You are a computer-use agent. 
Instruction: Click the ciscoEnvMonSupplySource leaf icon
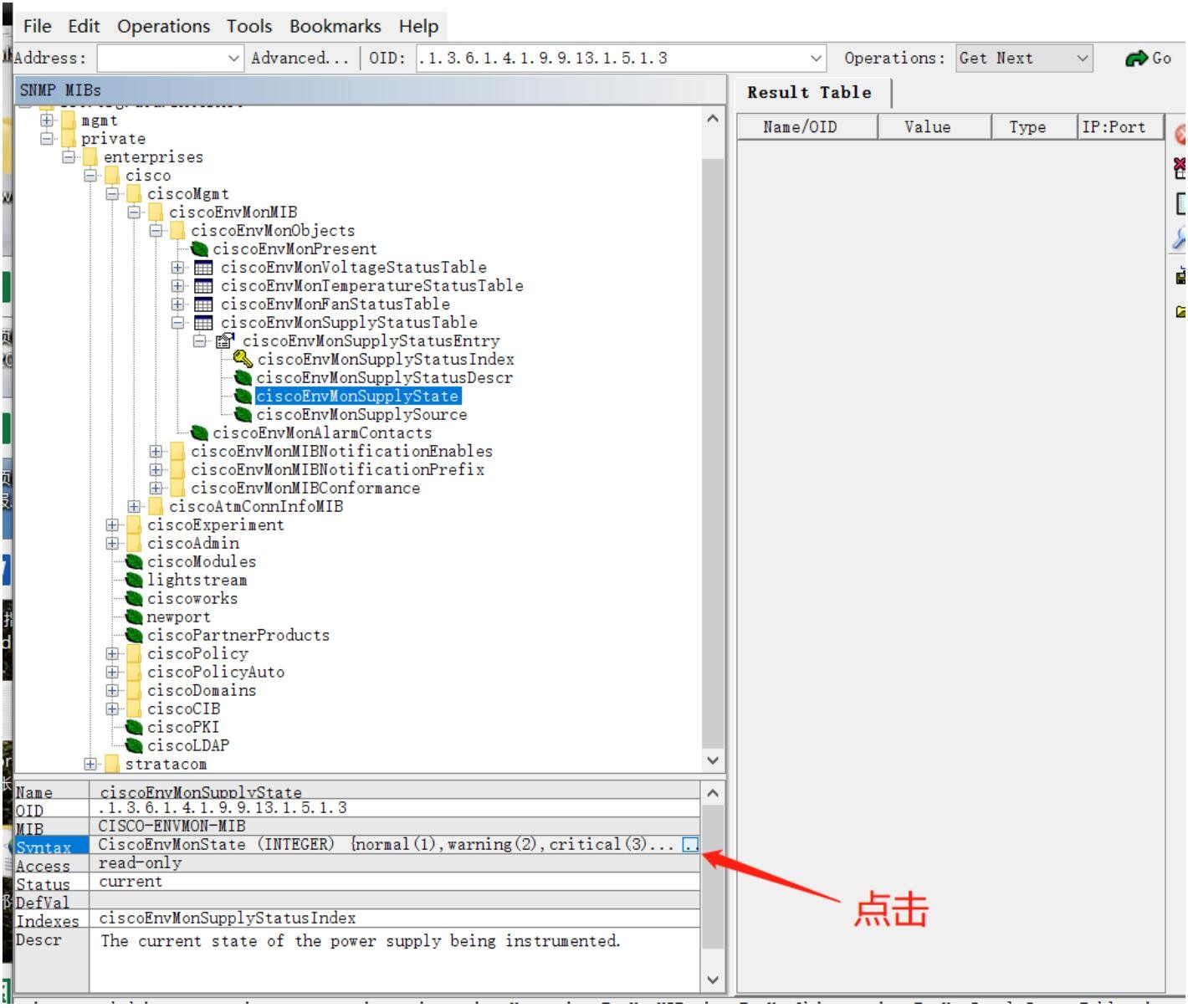pyautogui.click(x=243, y=415)
